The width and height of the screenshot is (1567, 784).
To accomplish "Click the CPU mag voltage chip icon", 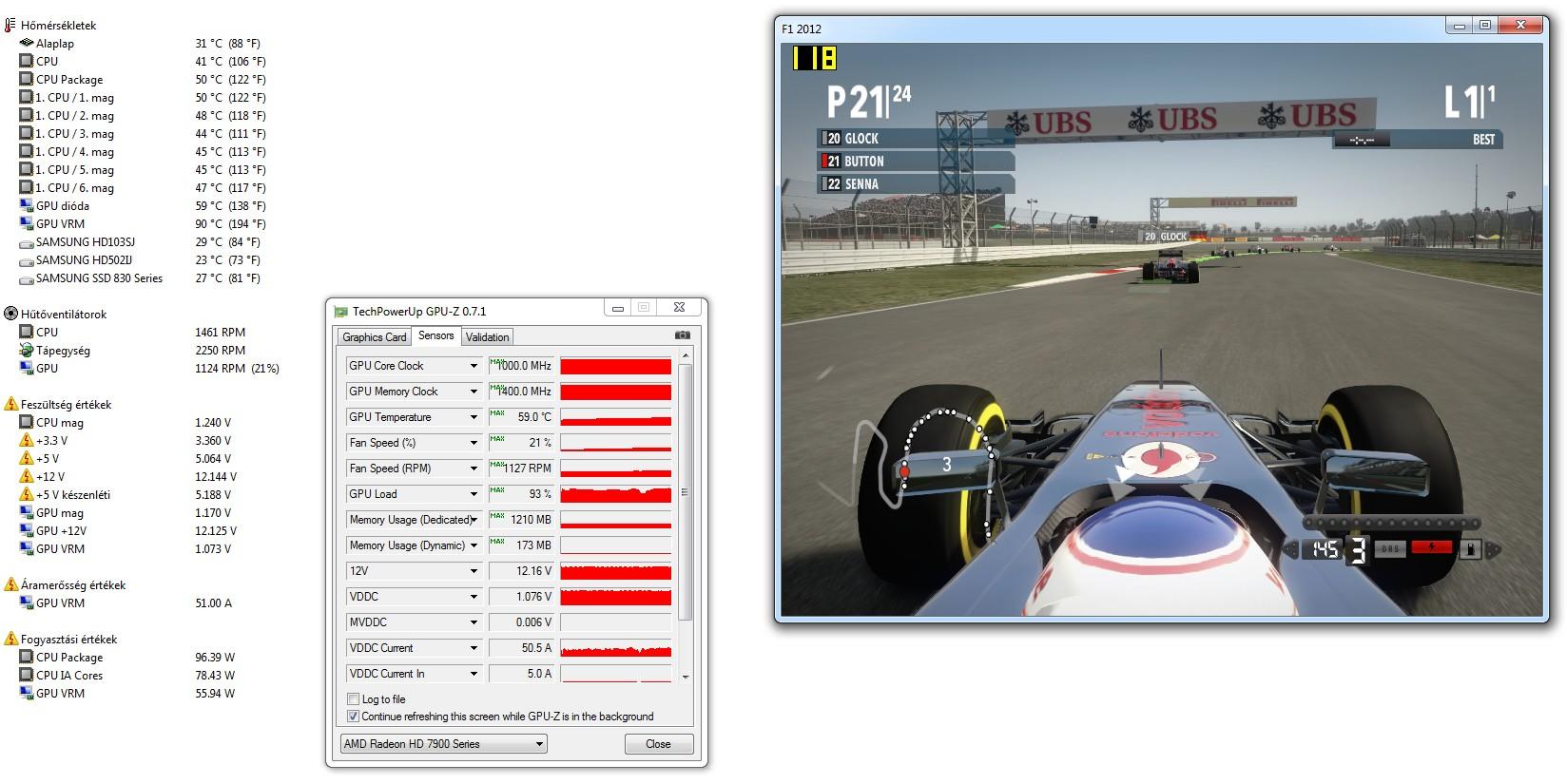I will tap(27, 422).
